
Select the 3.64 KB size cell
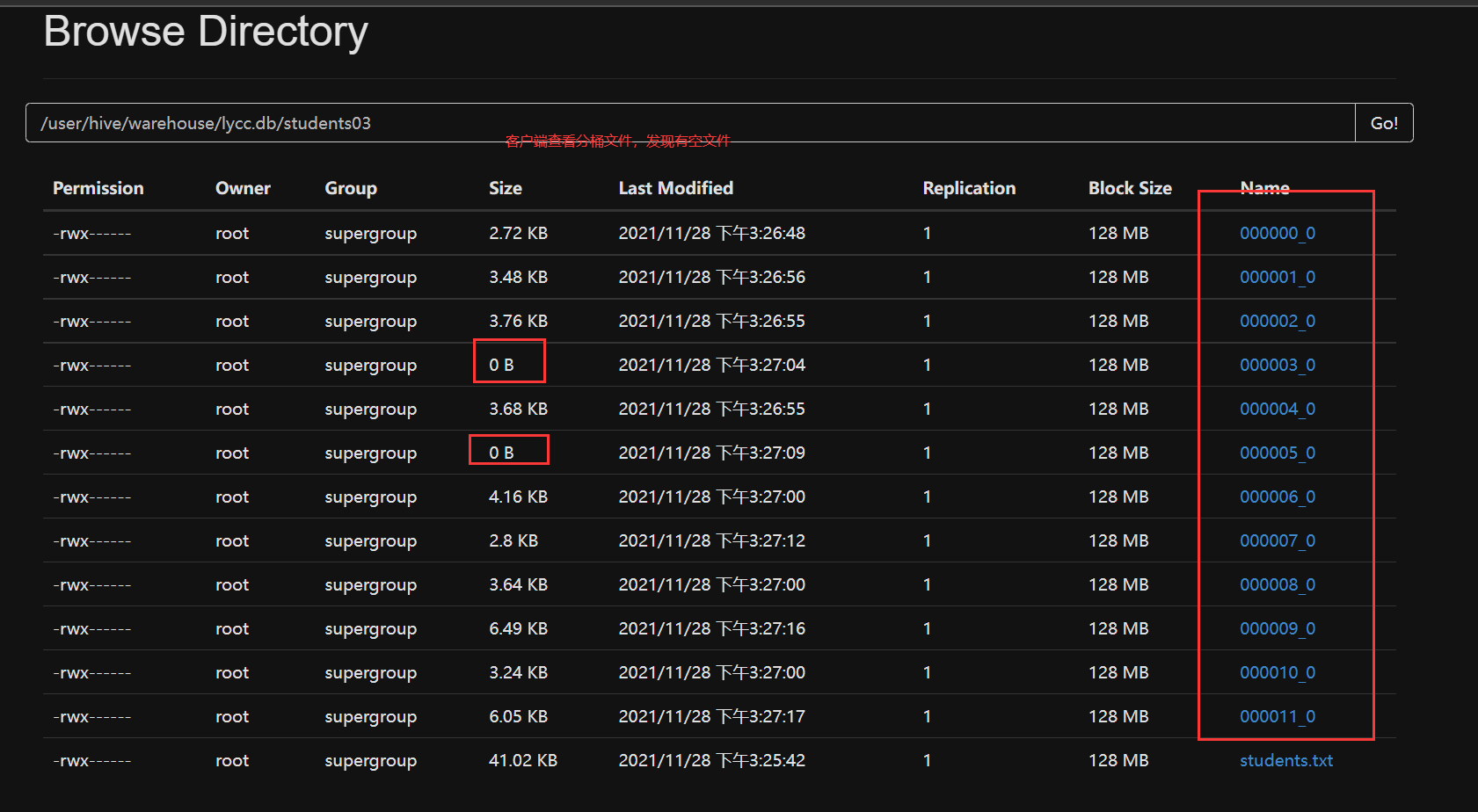pyautogui.click(x=518, y=584)
